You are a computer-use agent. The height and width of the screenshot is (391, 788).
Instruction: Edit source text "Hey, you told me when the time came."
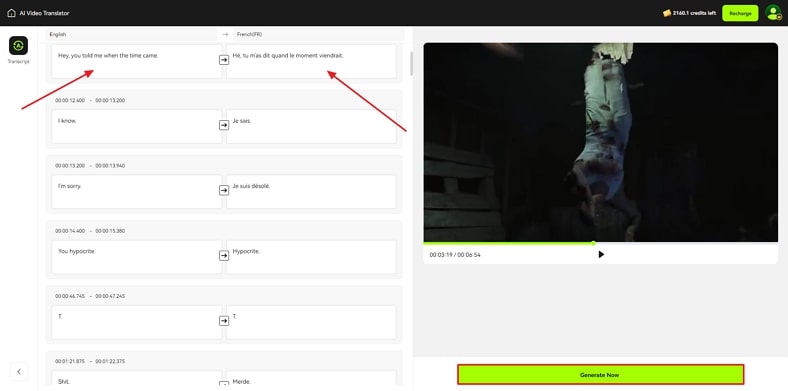click(x=136, y=61)
